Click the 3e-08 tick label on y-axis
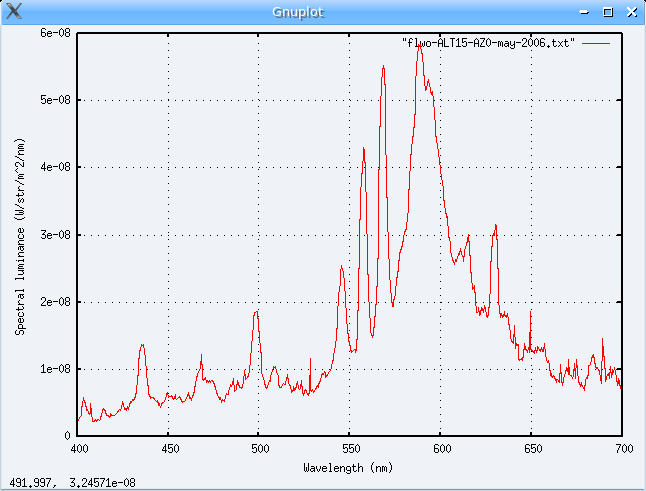Screen dimensions: 646x491 click(x=55, y=234)
